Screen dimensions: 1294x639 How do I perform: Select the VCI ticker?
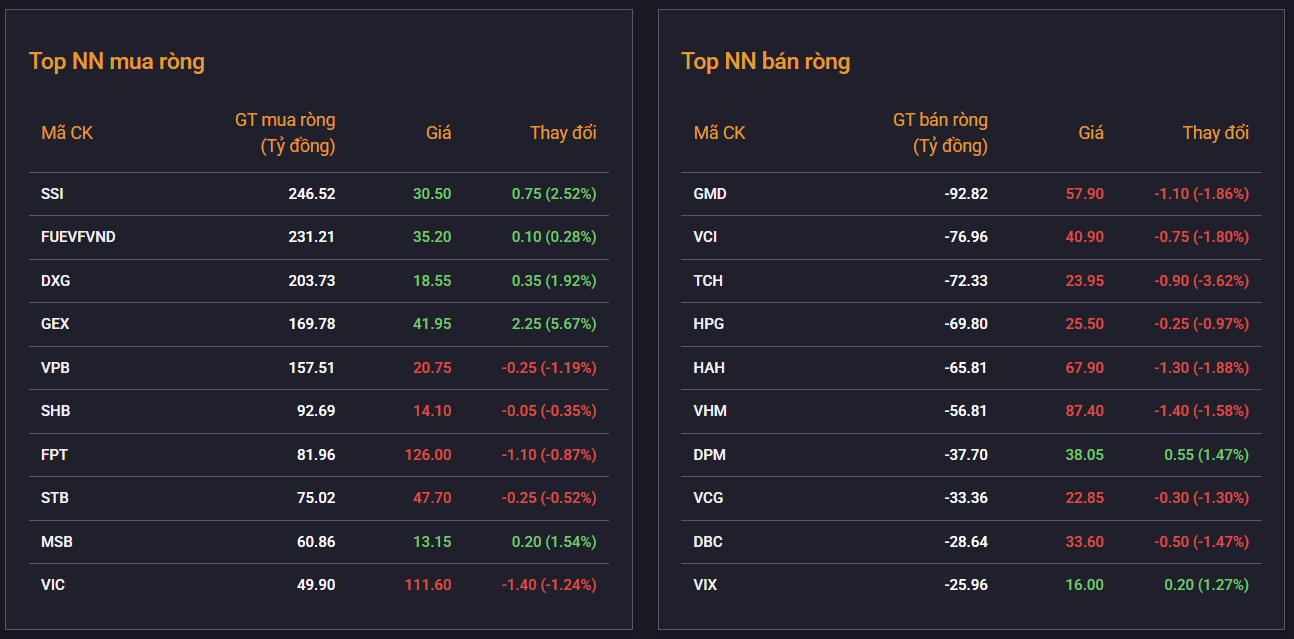[x=705, y=237]
